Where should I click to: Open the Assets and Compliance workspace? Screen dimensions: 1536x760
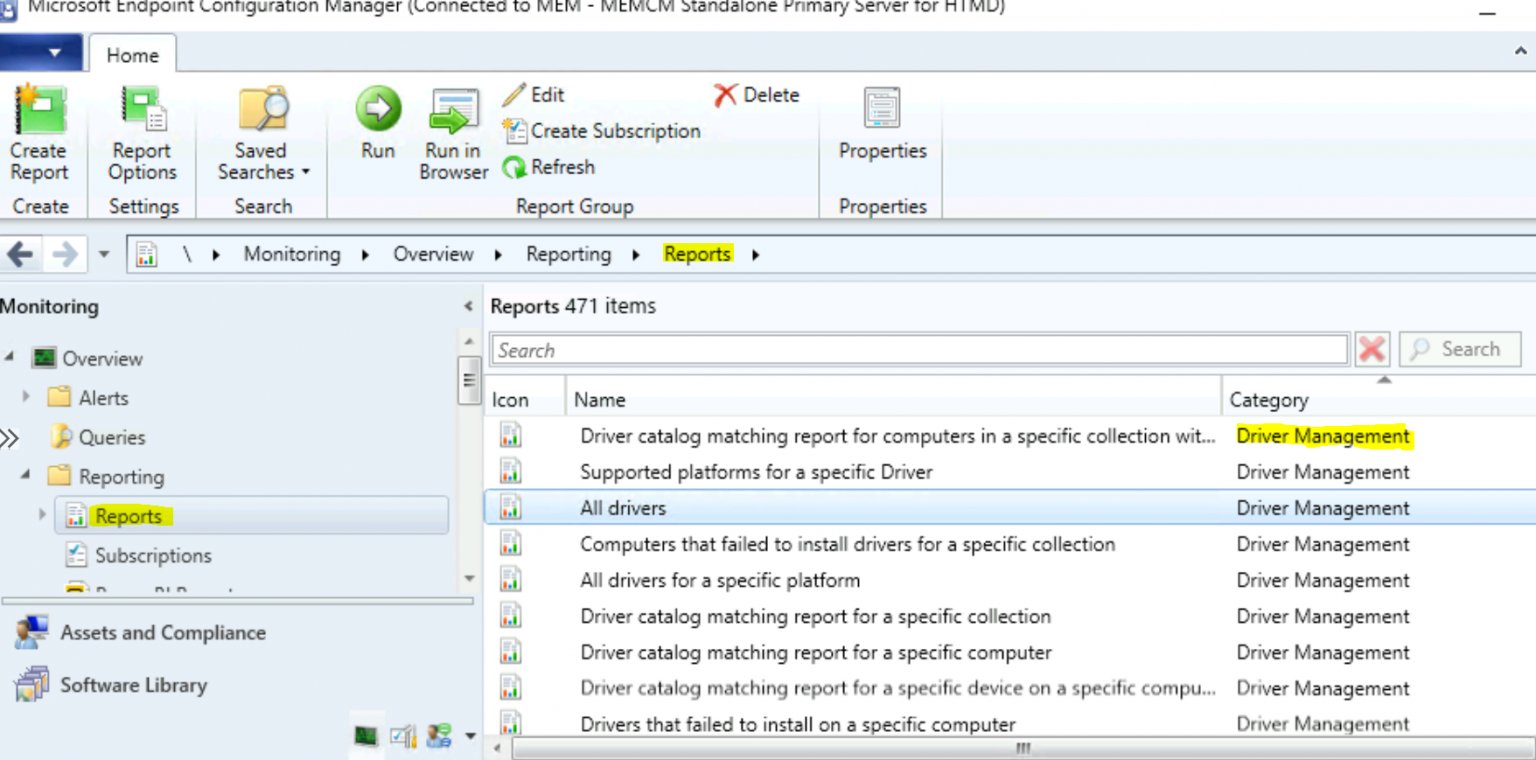coord(162,633)
